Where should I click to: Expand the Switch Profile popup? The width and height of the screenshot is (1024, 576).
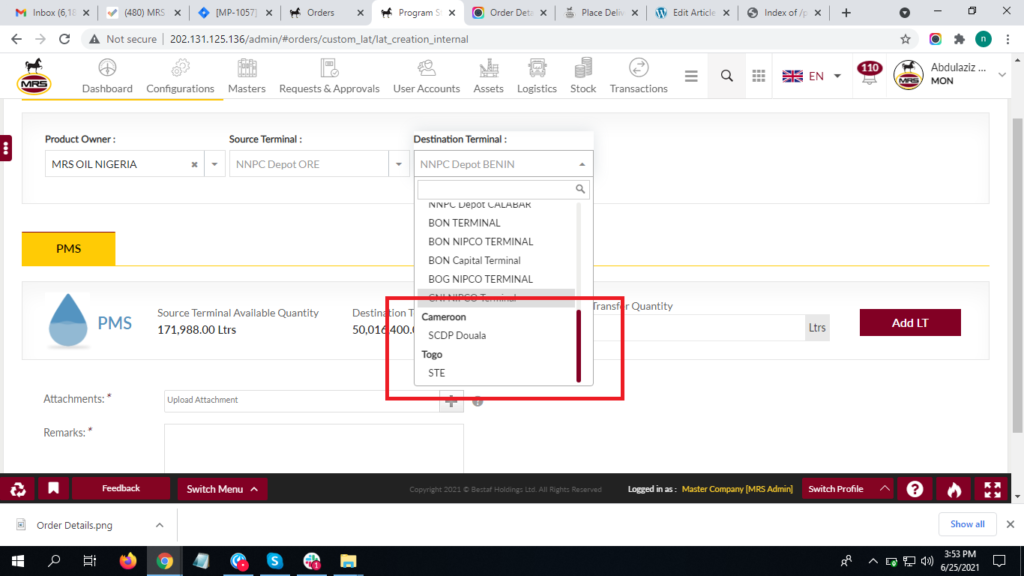(846, 488)
